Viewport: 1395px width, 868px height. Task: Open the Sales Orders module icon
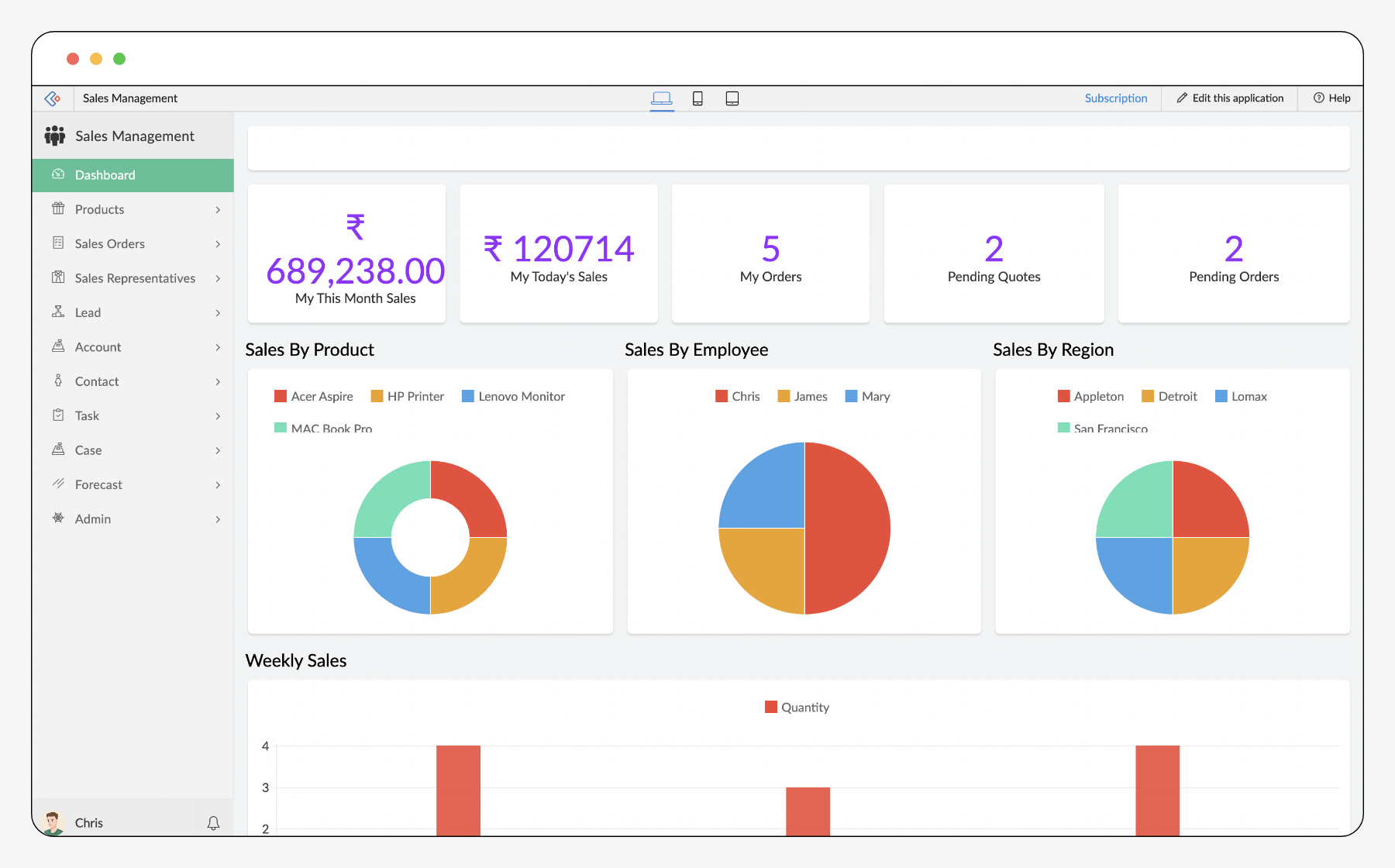pos(58,243)
